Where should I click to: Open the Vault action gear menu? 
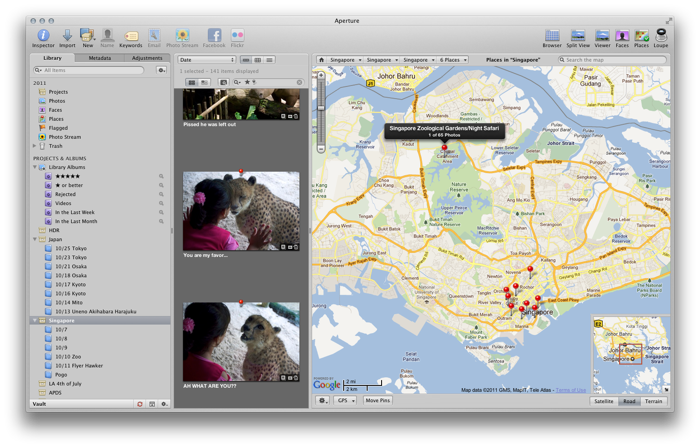164,404
